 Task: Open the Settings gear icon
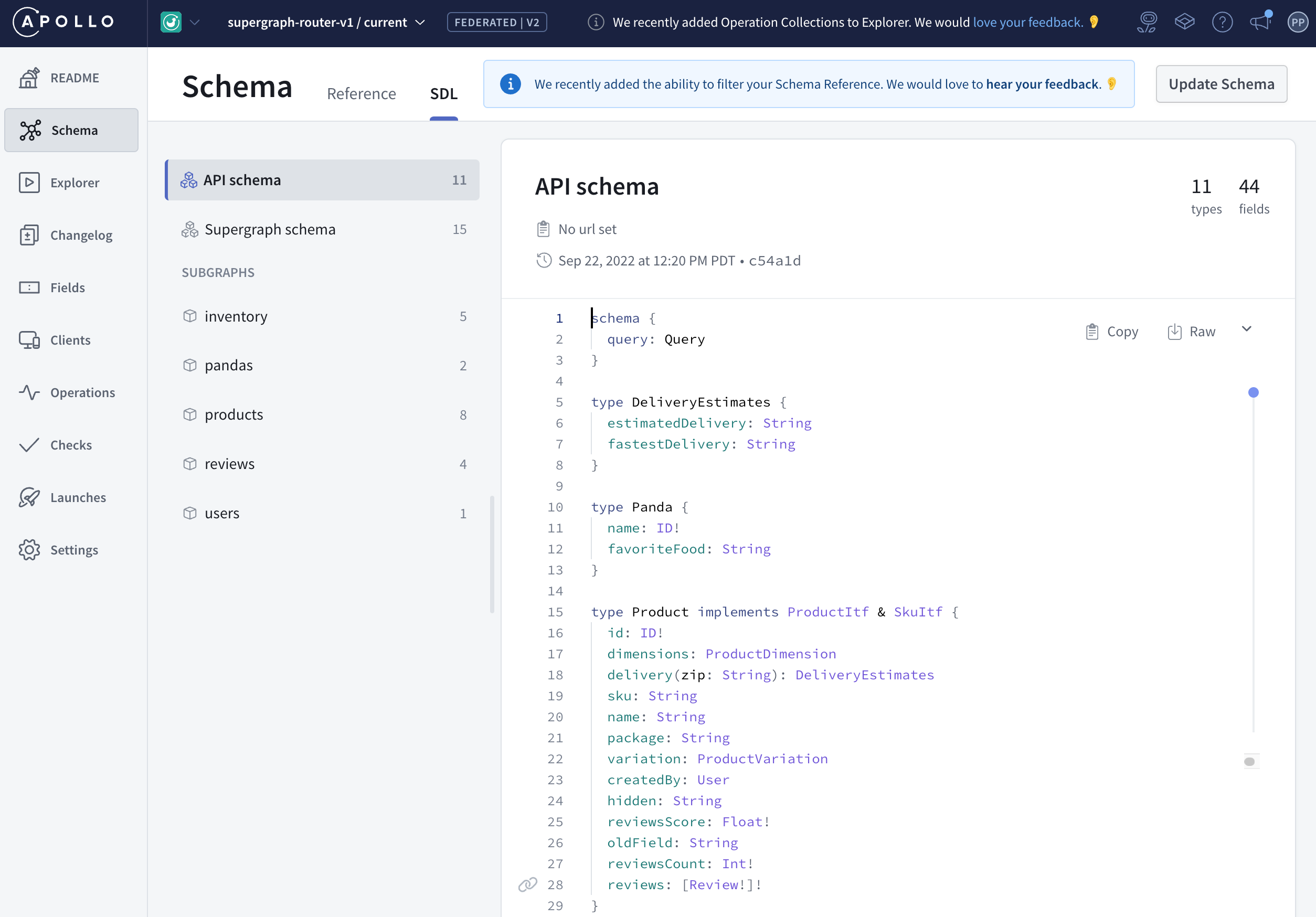pos(29,550)
